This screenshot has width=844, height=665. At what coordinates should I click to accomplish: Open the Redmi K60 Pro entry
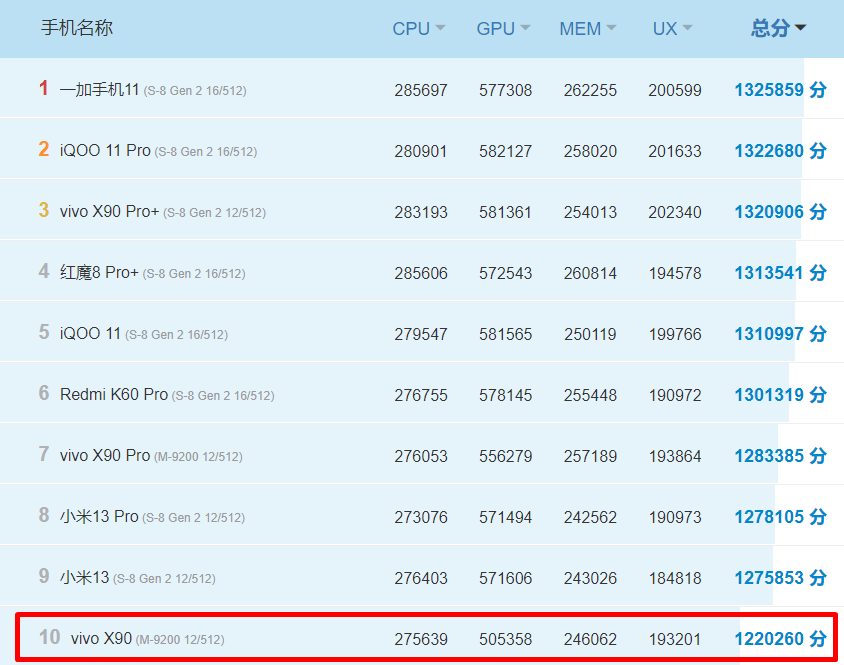click(x=114, y=395)
